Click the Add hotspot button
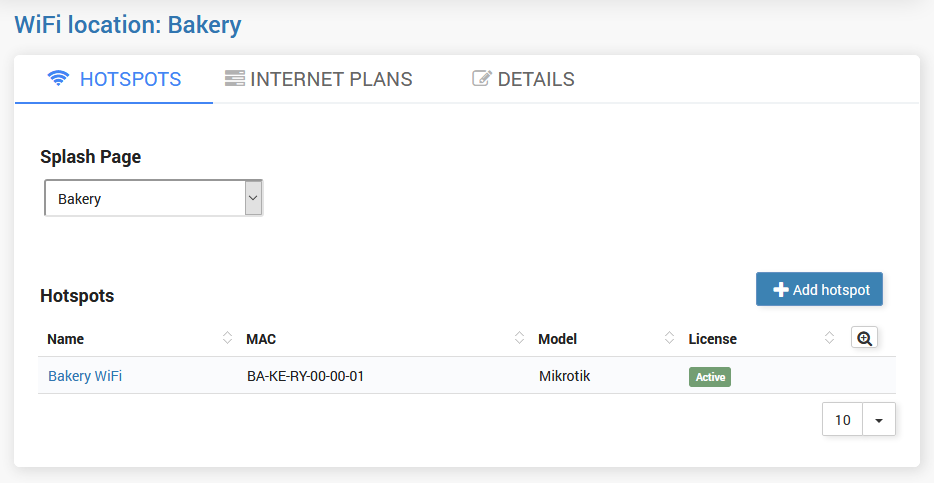Image resolution: width=934 pixels, height=483 pixels. [x=819, y=290]
